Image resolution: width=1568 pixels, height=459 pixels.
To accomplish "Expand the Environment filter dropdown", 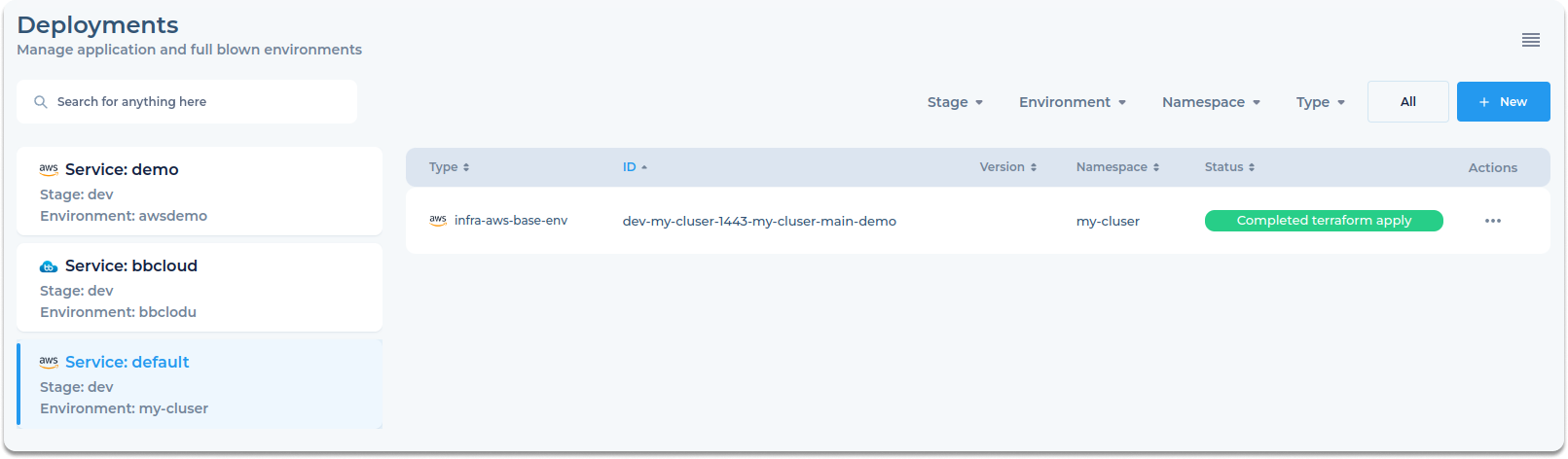I will [1073, 102].
